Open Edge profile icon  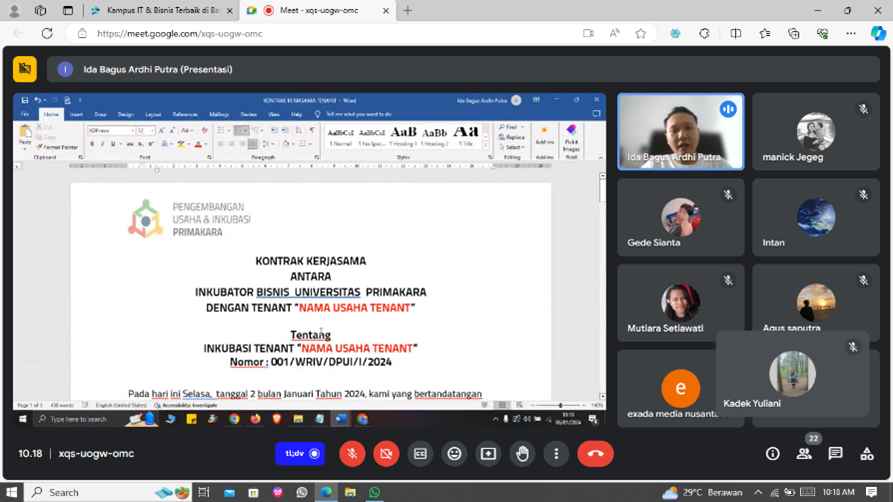[x=14, y=10]
